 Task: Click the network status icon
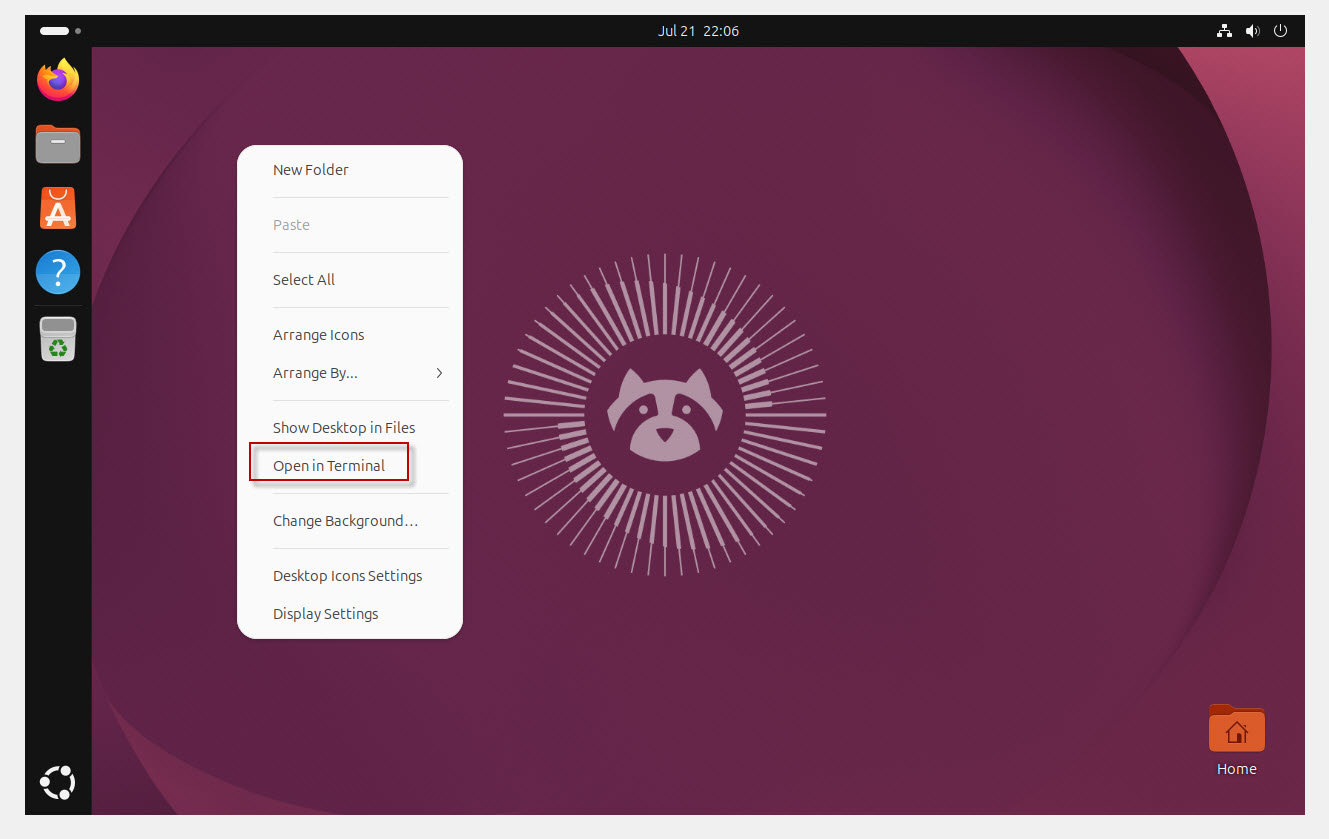click(x=1224, y=31)
